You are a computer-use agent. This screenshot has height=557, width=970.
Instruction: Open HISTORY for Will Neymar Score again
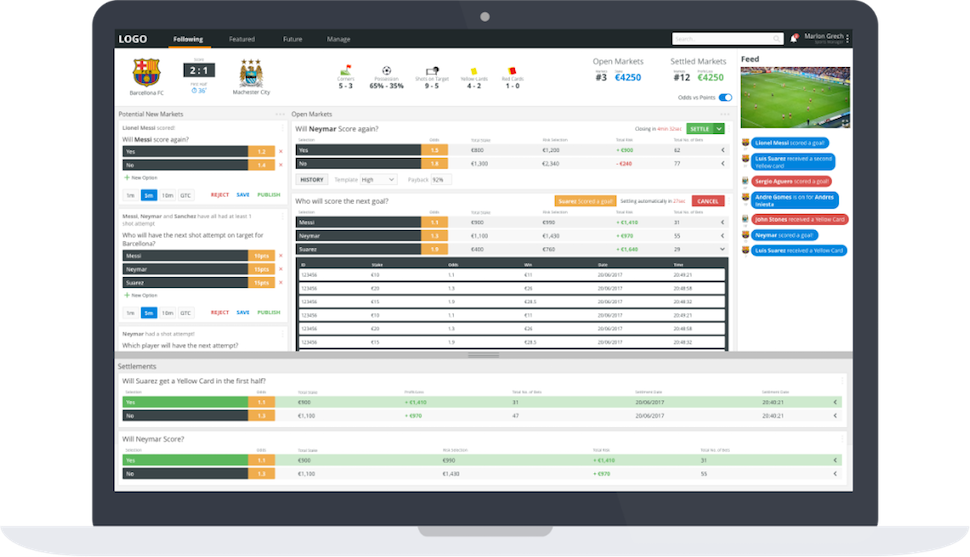click(312, 179)
